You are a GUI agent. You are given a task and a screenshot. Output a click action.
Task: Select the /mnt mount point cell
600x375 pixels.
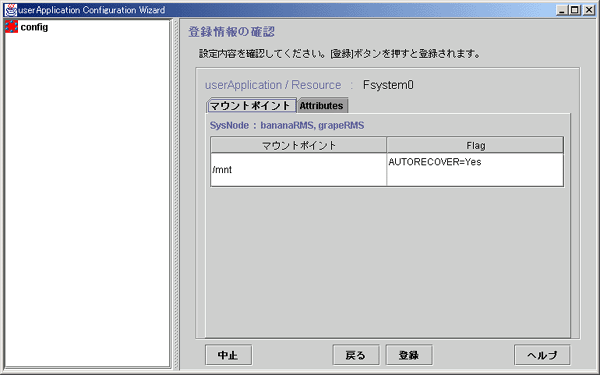pyautogui.click(x=298, y=170)
